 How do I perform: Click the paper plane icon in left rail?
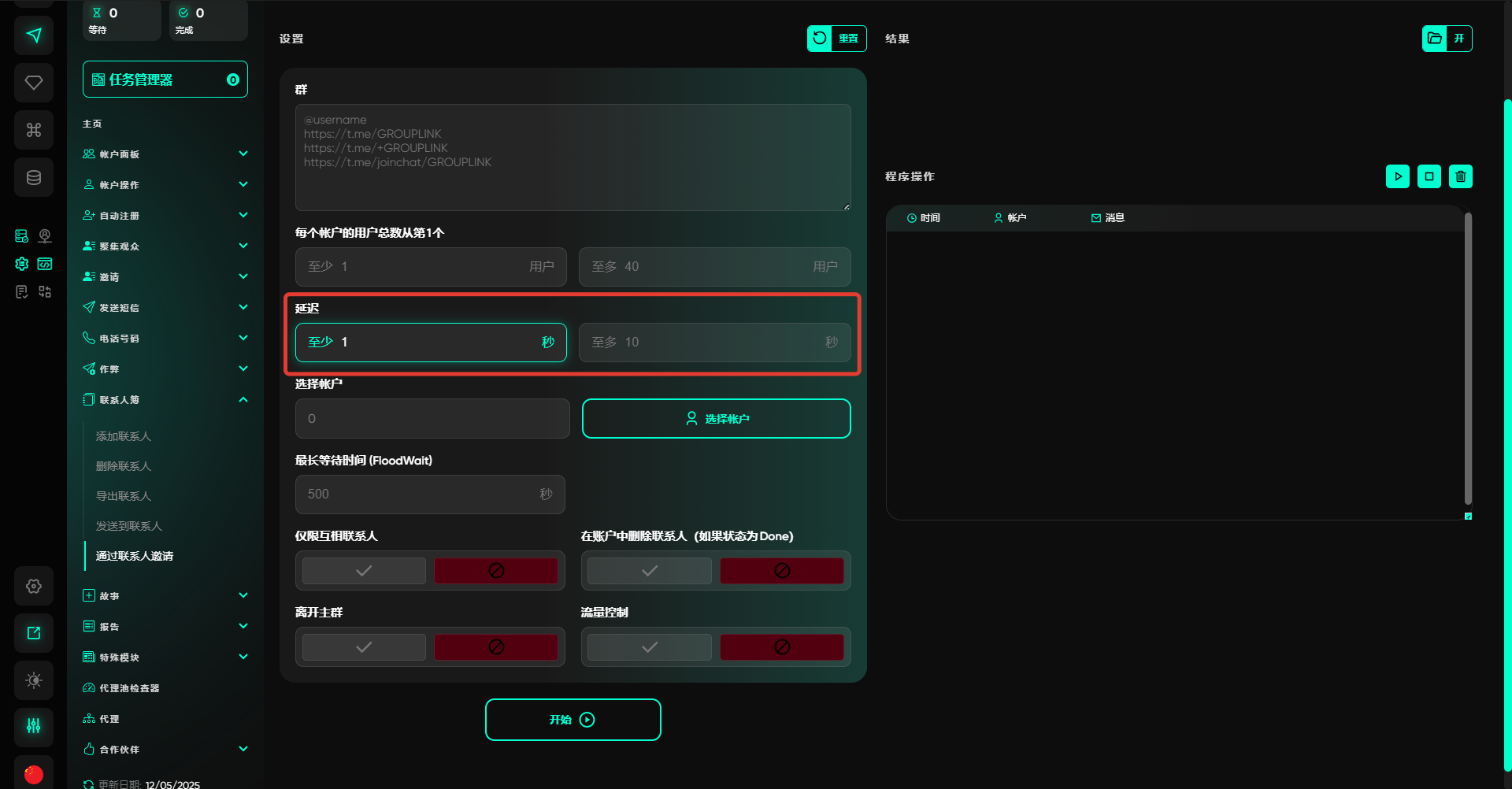point(34,35)
